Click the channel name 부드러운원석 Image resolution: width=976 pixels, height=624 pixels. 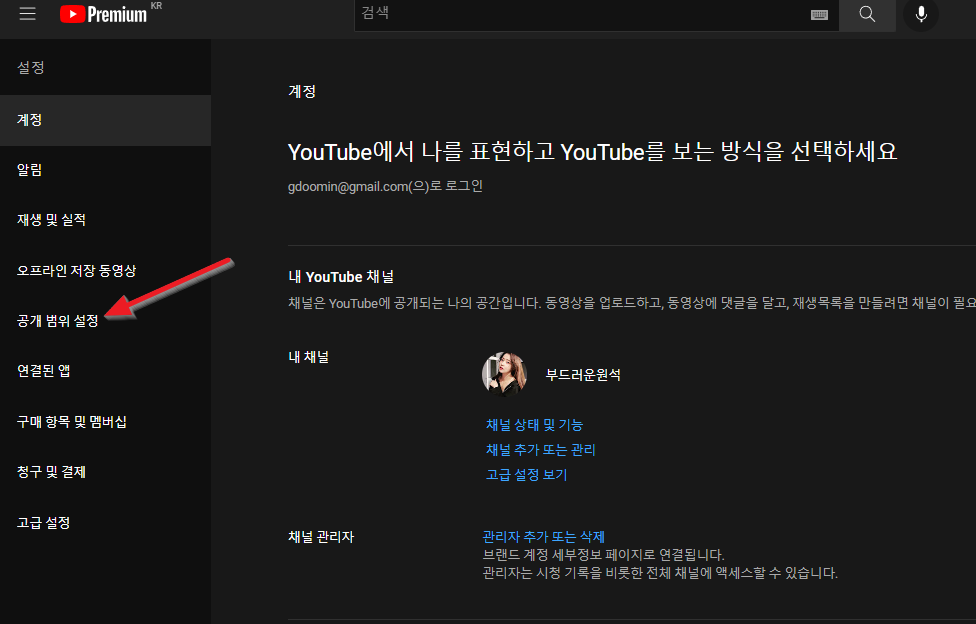click(x=583, y=375)
